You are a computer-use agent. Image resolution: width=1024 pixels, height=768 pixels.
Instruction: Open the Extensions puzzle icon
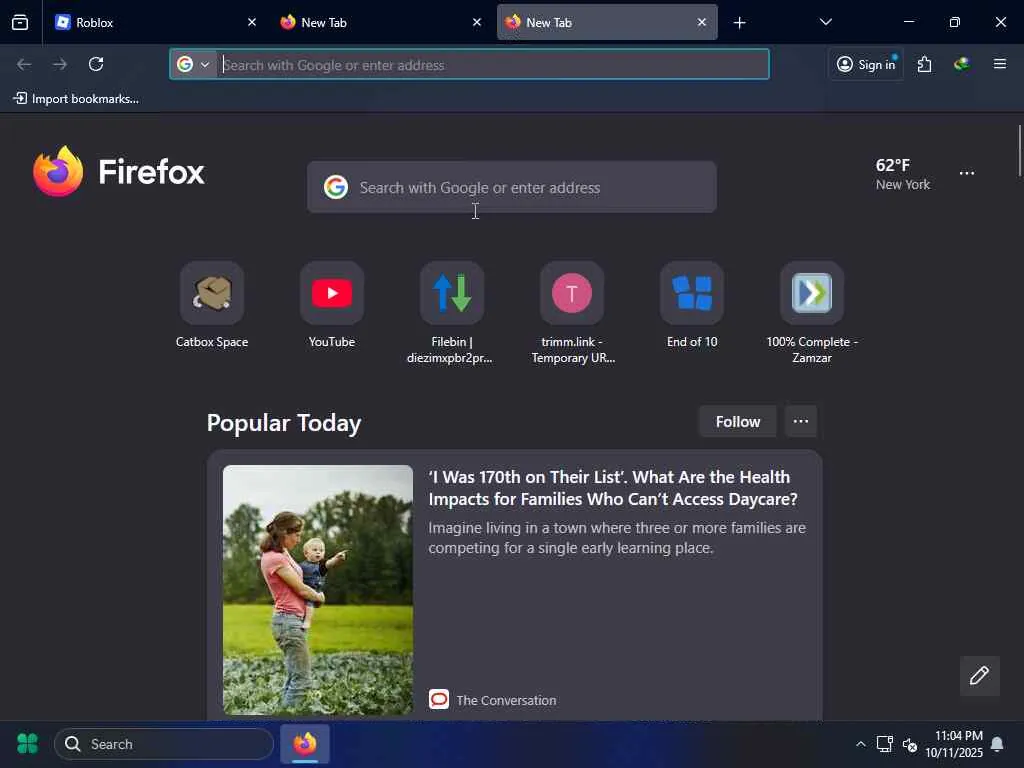(924, 64)
